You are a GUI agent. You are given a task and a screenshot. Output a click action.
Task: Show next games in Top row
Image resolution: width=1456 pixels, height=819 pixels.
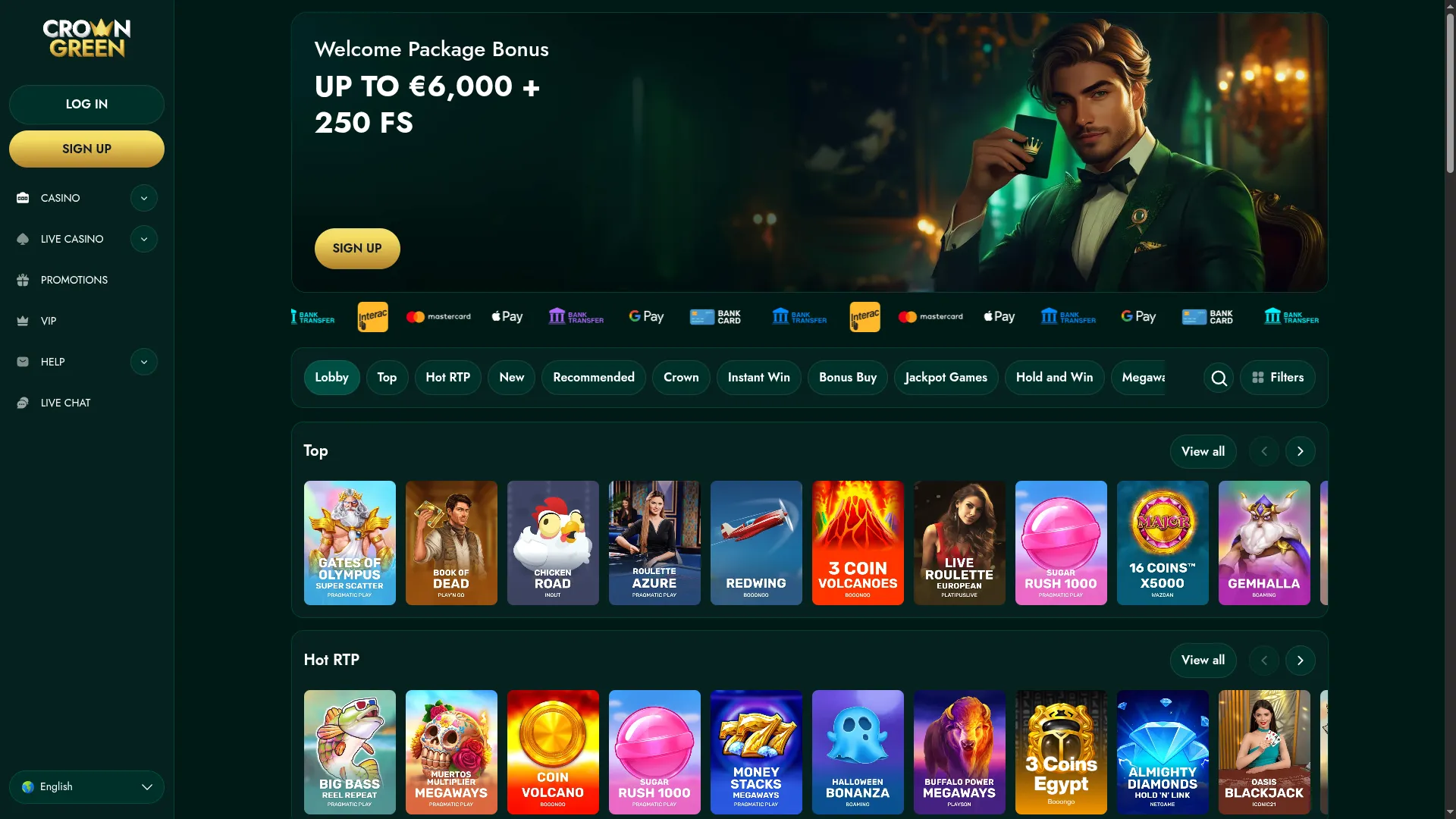pos(1300,451)
